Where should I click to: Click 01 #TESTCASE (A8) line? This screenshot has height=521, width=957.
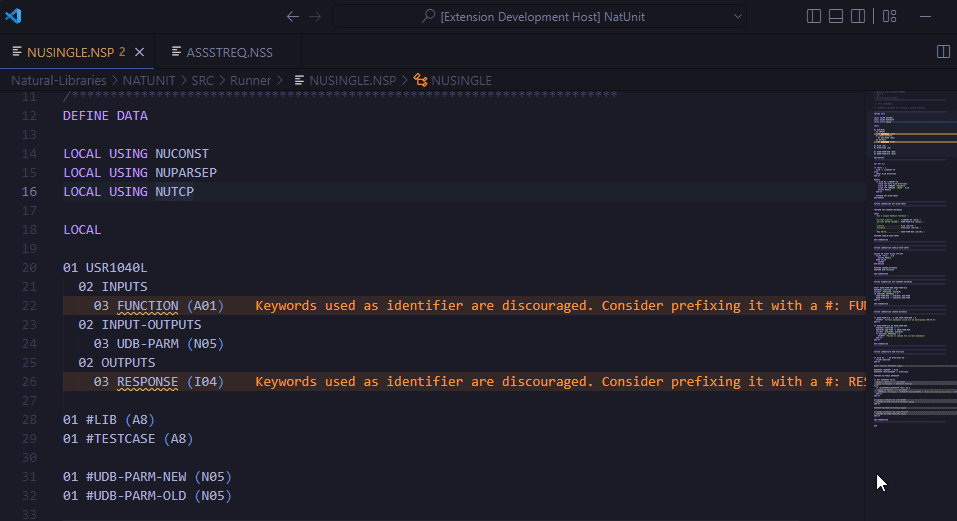click(x=128, y=439)
